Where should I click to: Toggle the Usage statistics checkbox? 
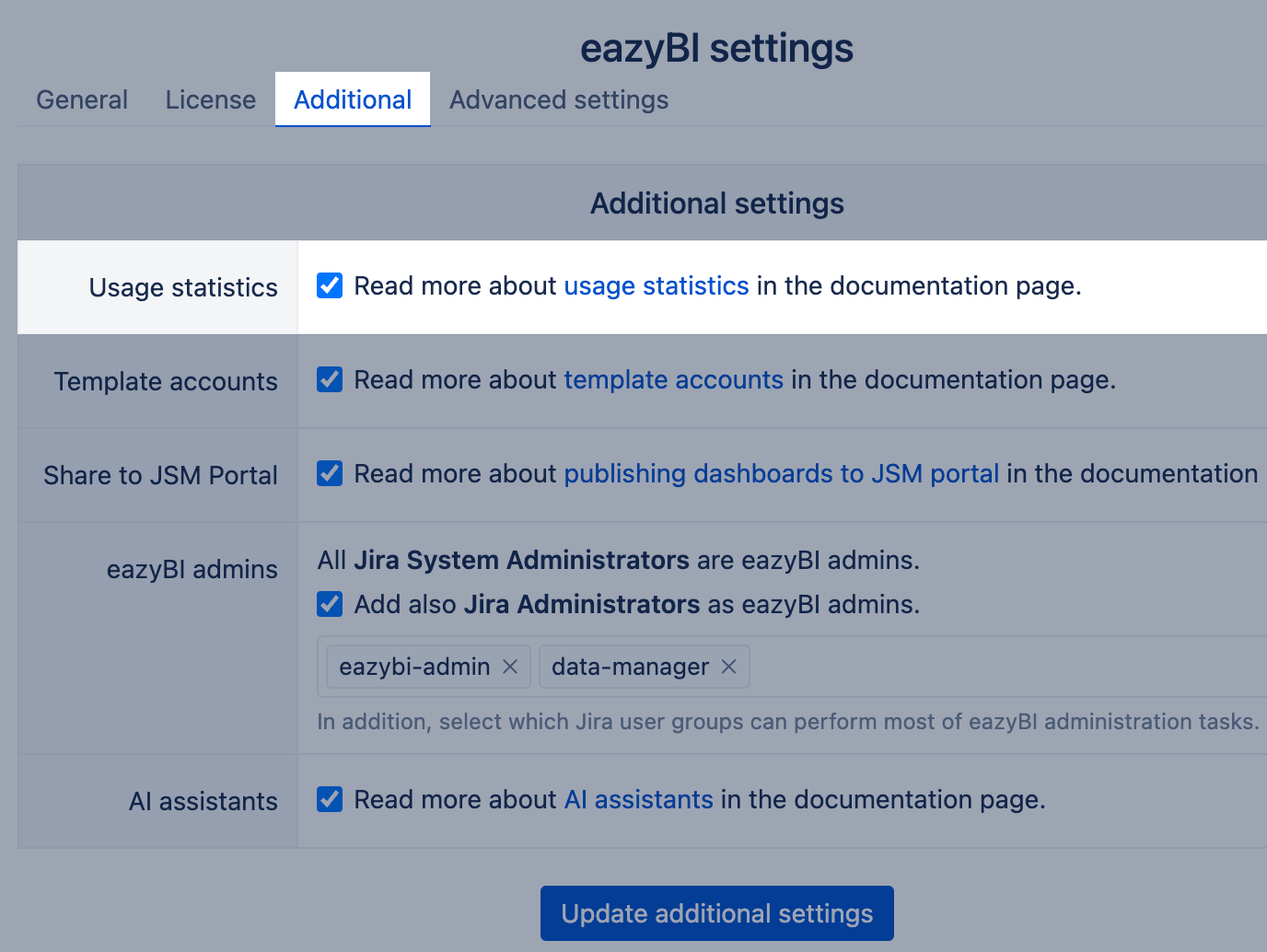[x=330, y=285]
